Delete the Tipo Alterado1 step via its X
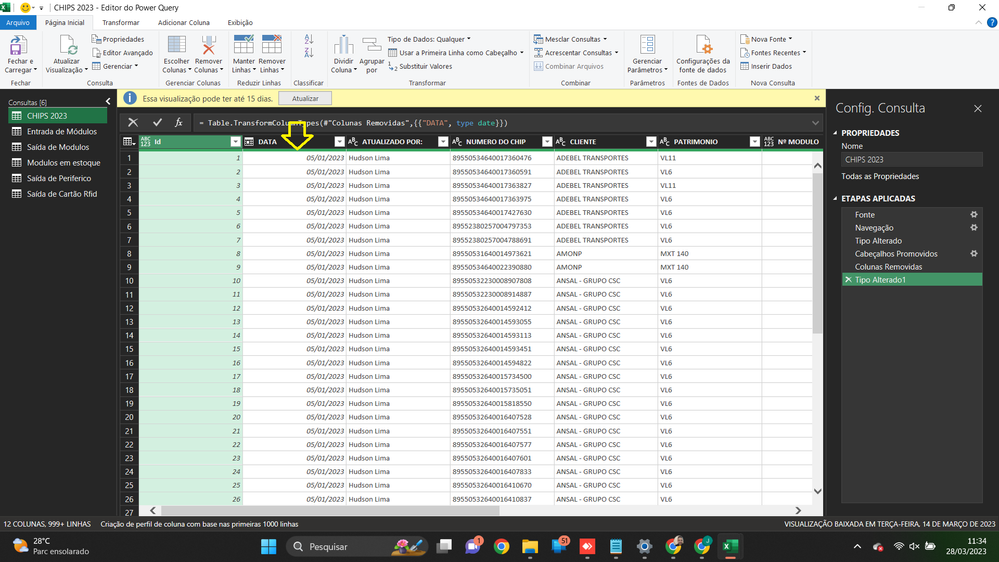Image resolution: width=999 pixels, height=562 pixels. click(848, 280)
